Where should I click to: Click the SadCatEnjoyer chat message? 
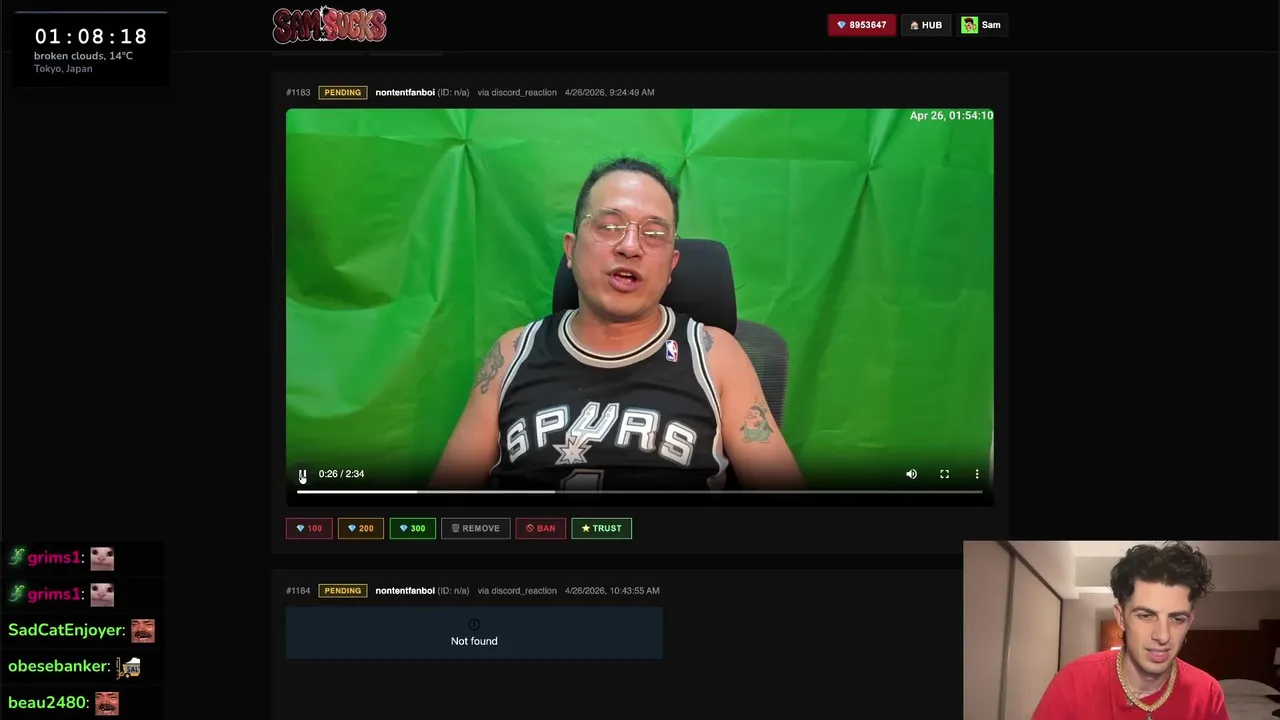click(81, 630)
